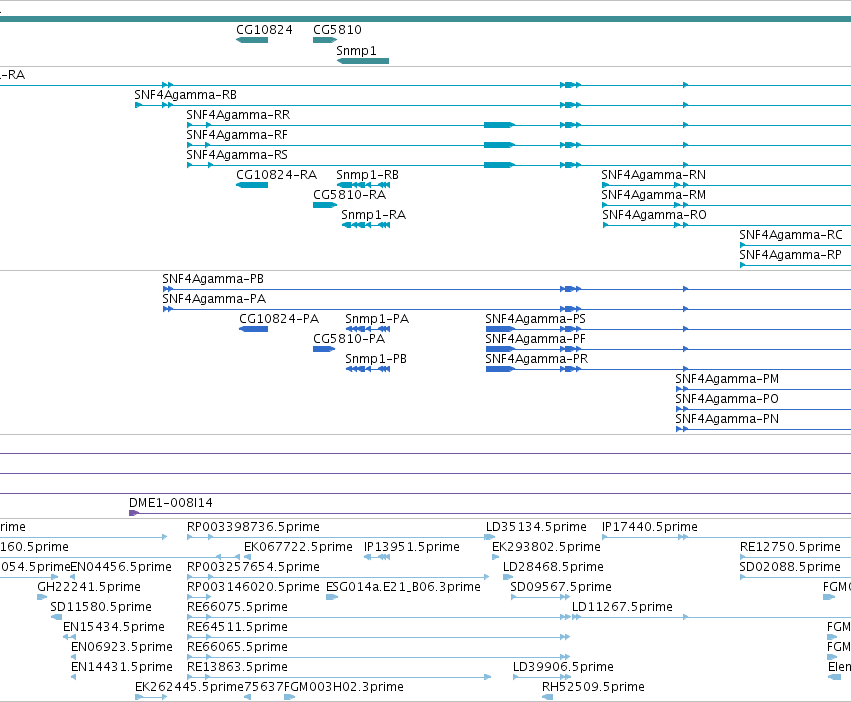
Task: Click the purple DME1-008I14 start marker
Action: [x=134, y=513]
